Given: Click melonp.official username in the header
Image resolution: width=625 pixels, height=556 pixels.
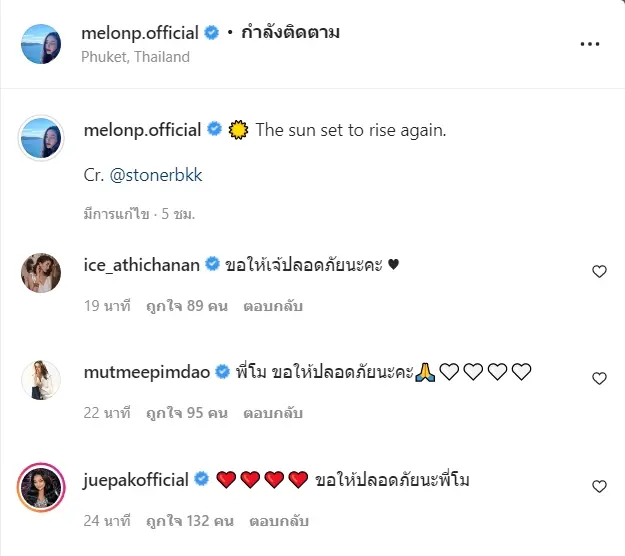Looking at the screenshot, I should 139,33.
